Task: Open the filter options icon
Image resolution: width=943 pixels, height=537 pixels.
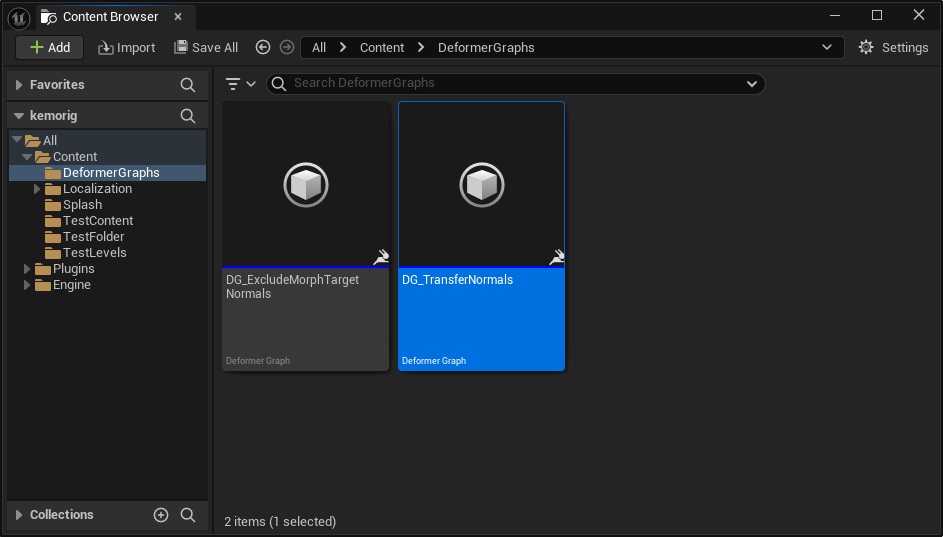Action: [240, 84]
